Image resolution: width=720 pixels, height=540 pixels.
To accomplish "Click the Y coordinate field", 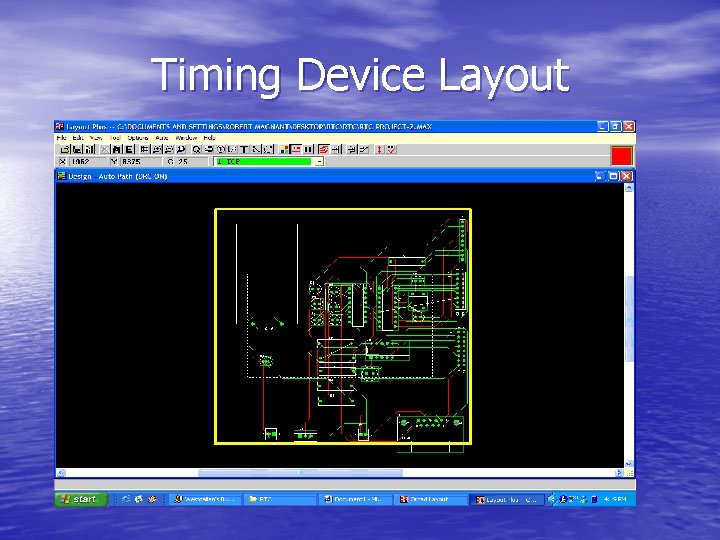I will tap(141, 162).
